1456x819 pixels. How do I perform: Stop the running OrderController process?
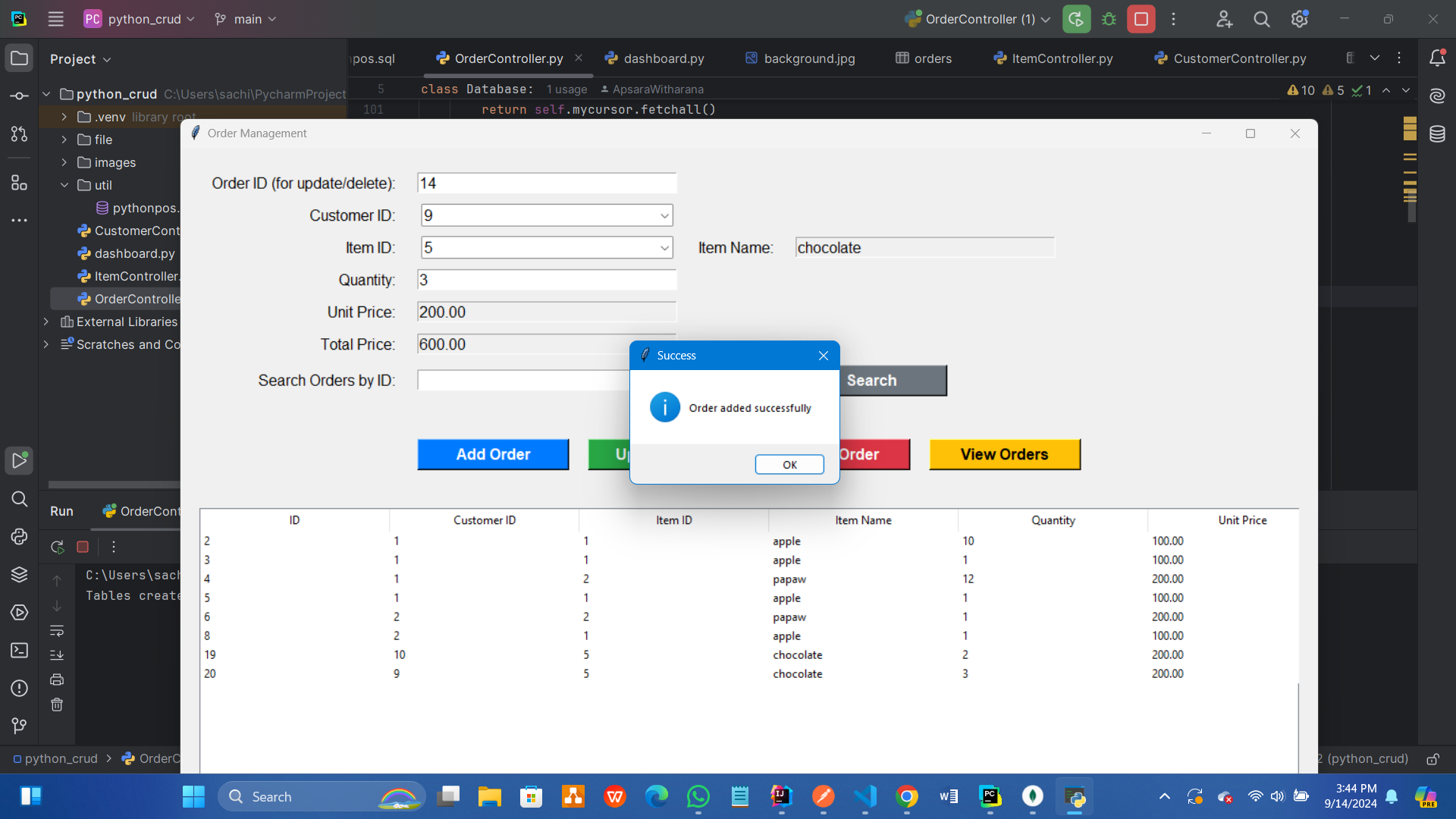pyautogui.click(x=1141, y=19)
